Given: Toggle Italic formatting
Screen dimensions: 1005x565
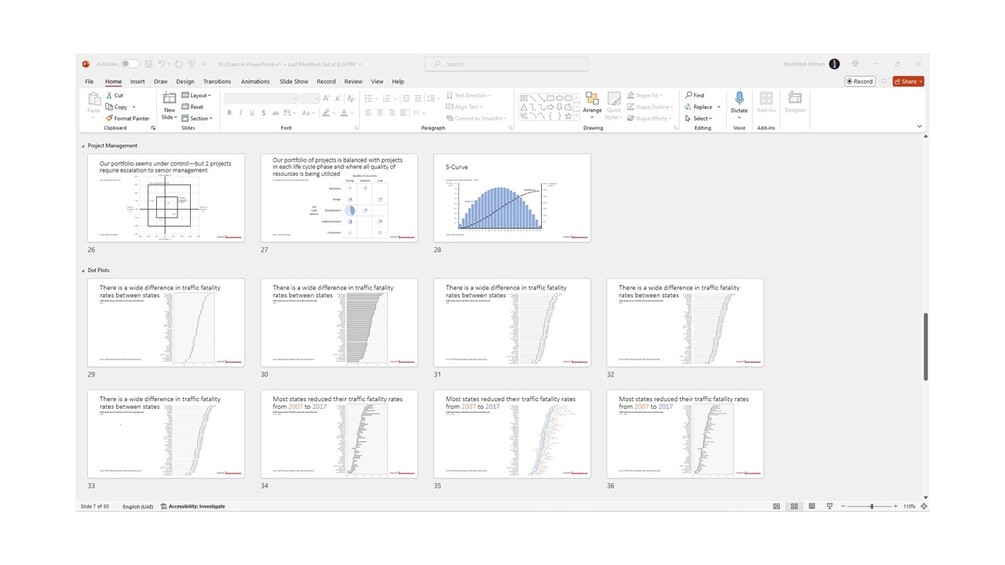Looking at the screenshot, I should tap(241, 113).
